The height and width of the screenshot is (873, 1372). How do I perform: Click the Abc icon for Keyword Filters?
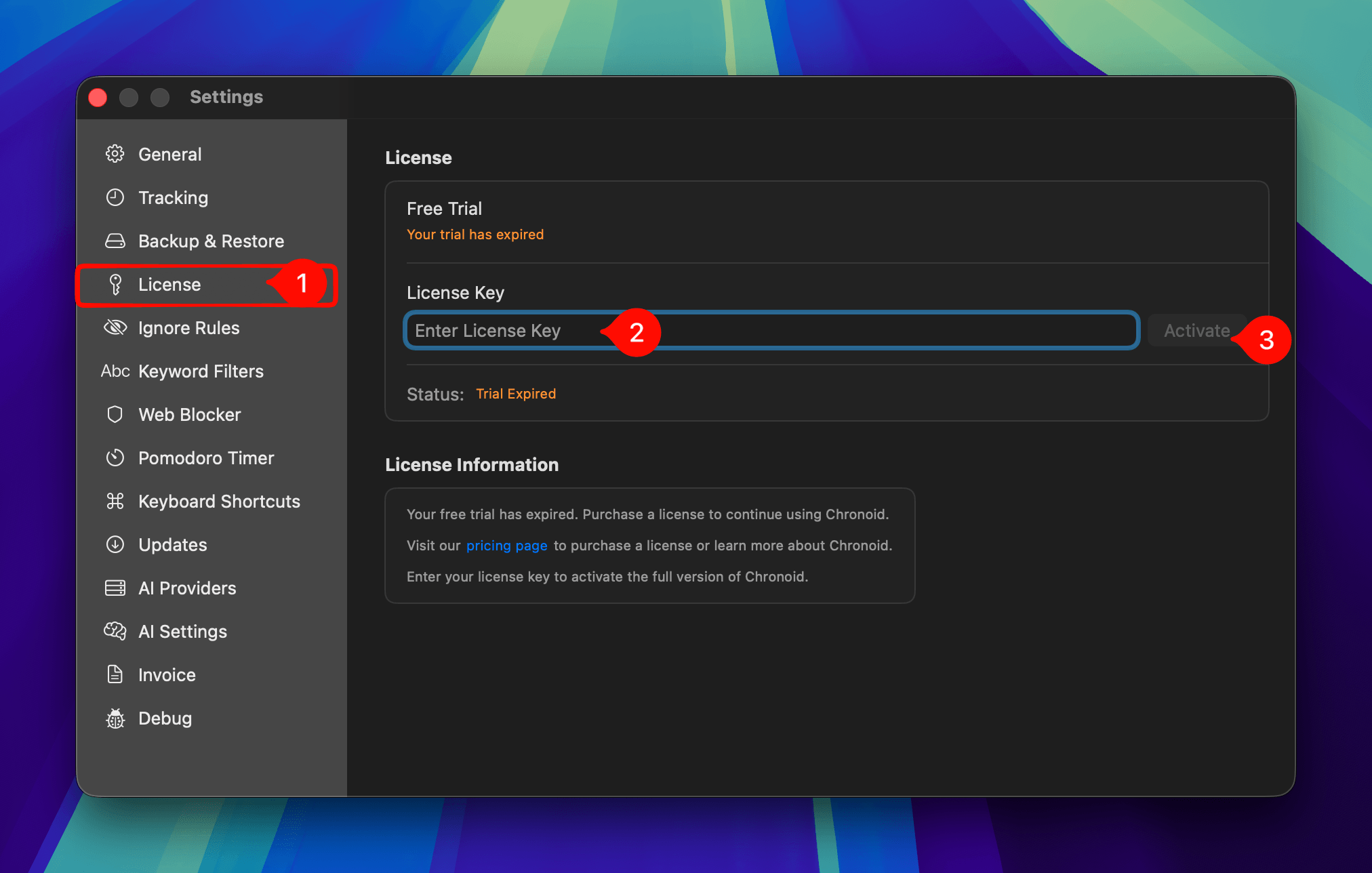point(115,371)
